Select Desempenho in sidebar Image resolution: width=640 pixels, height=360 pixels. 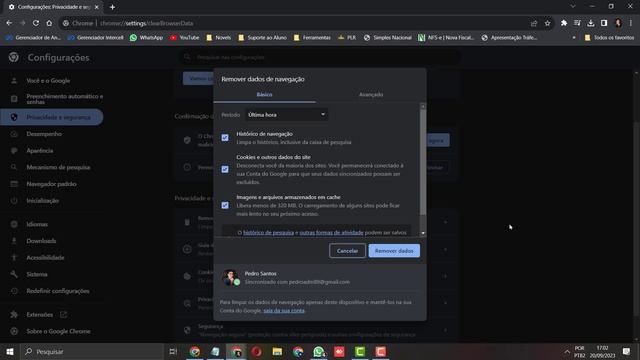(x=44, y=134)
